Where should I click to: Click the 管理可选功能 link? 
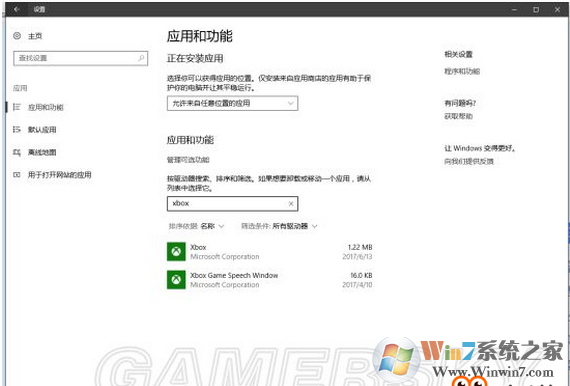click(x=188, y=160)
